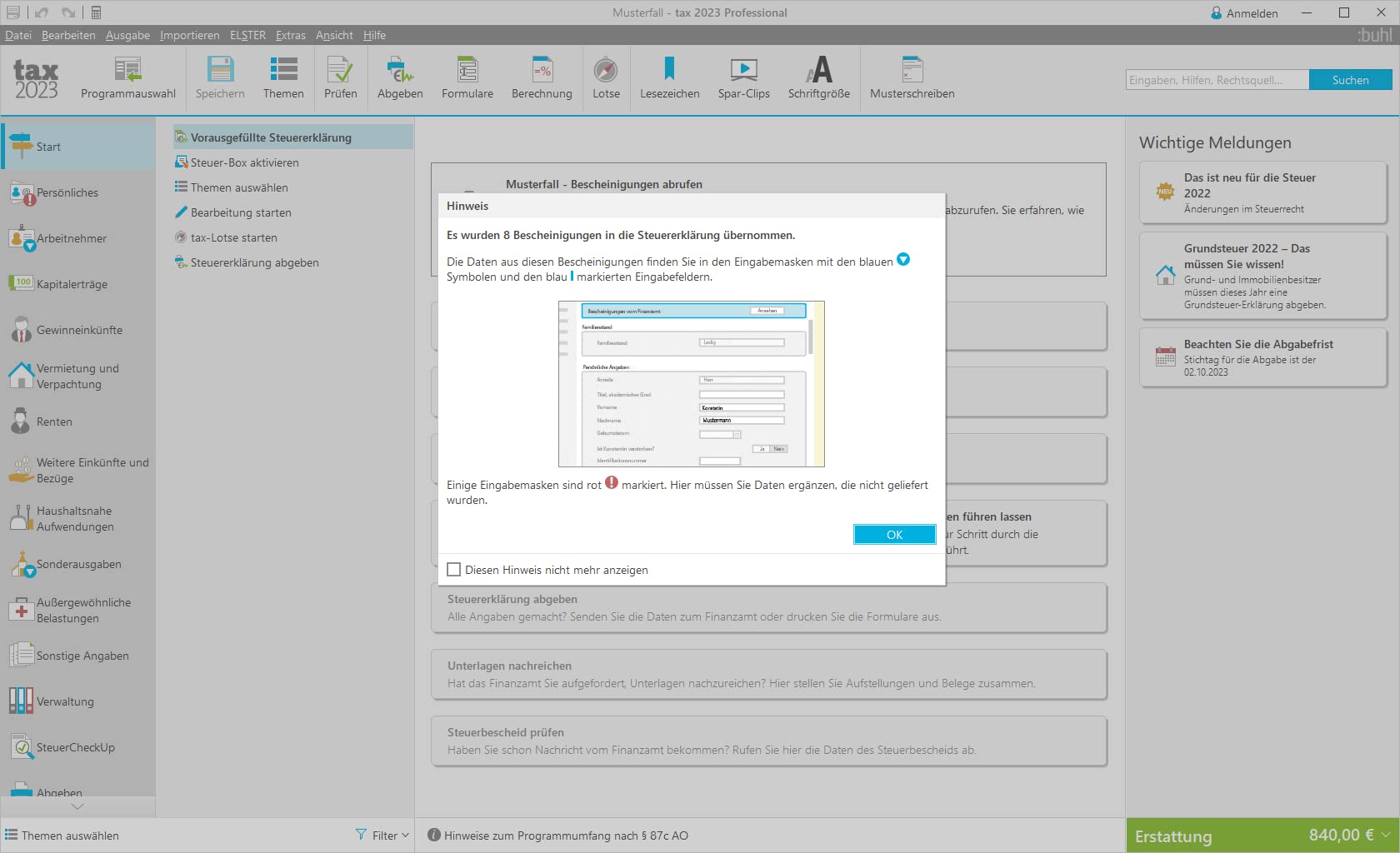
Task: Open the Bearbeiten menu
Action: click(x=68, y=35)
